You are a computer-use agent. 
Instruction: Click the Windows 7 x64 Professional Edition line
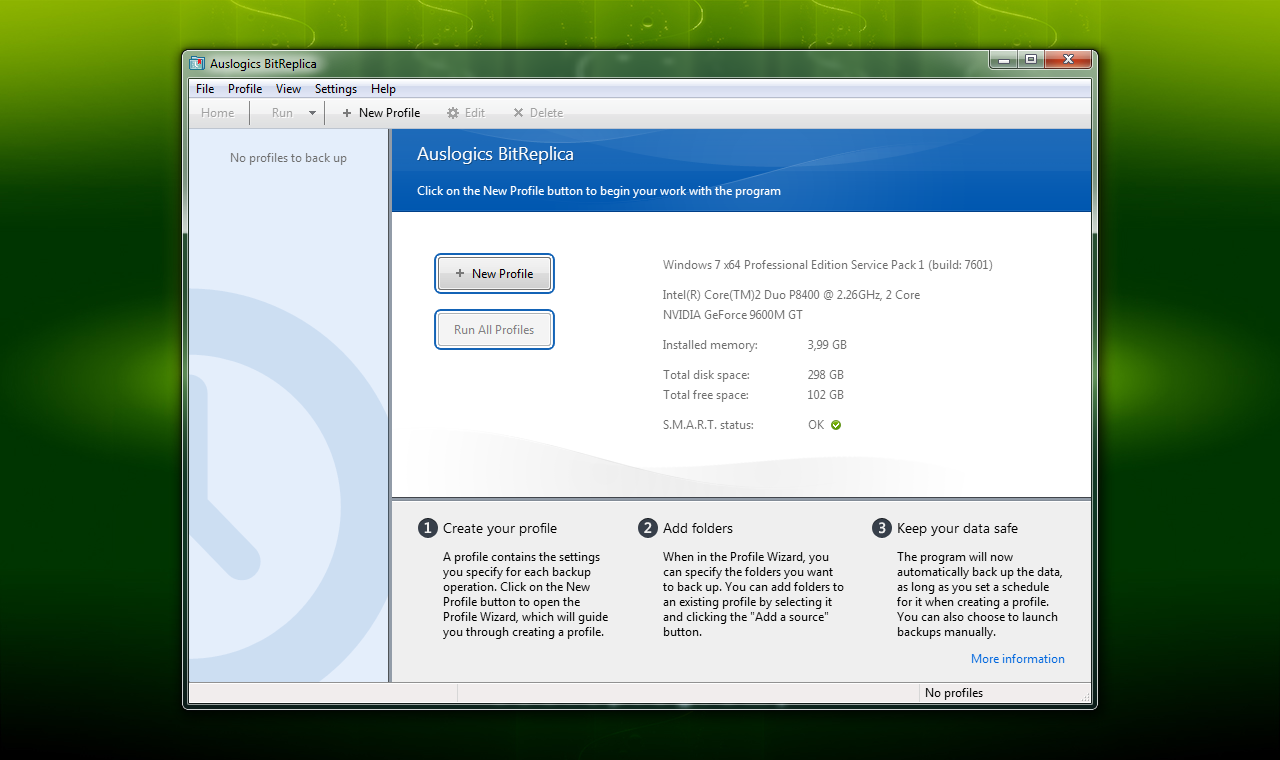(828, 265)
